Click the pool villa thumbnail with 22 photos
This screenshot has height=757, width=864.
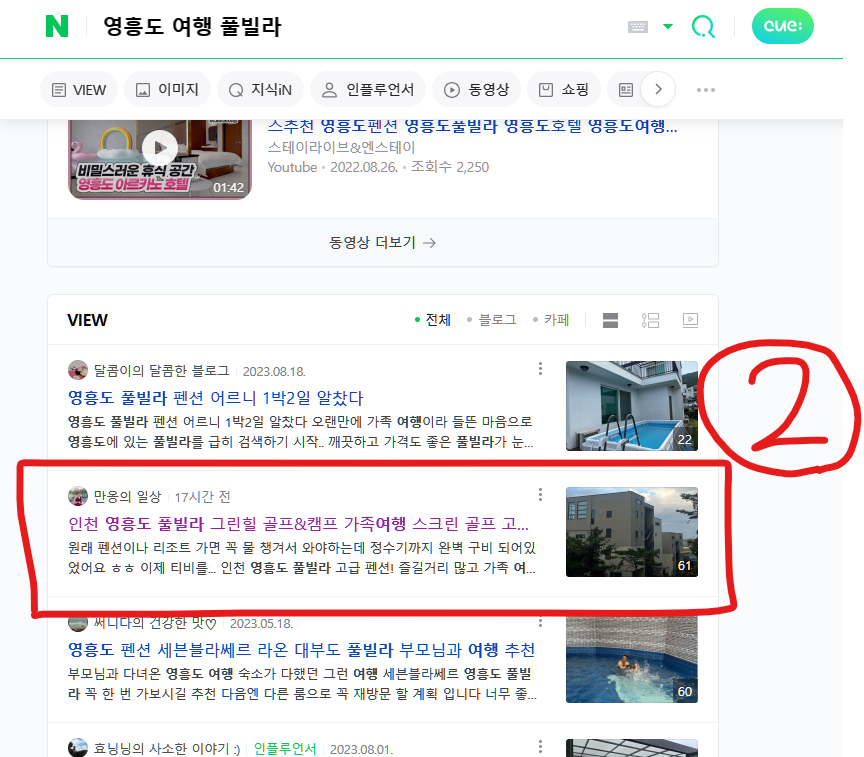(x=631, y=406)
